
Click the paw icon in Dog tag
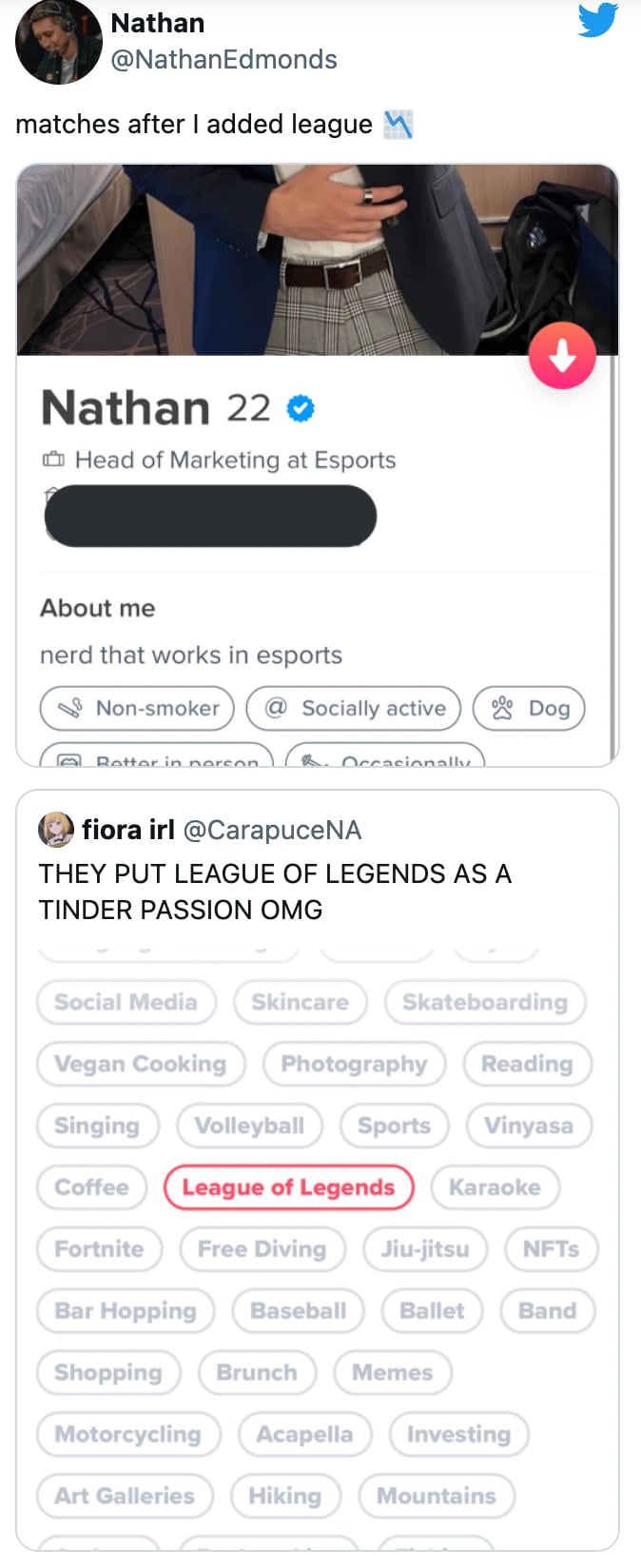pyautogui.click(x=502, y=708)
